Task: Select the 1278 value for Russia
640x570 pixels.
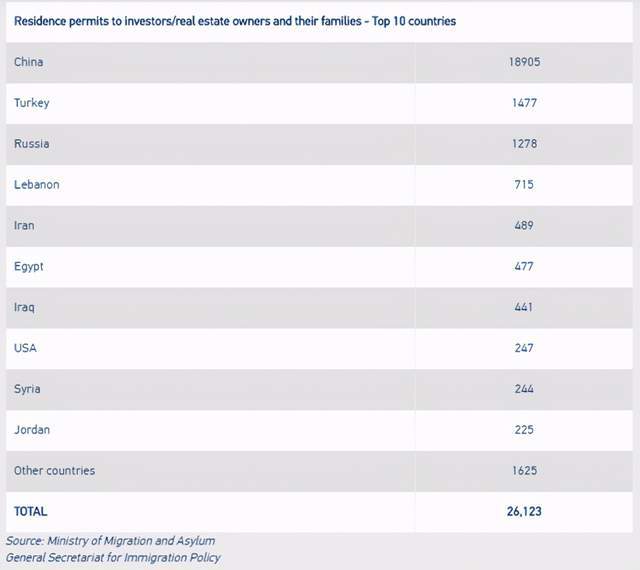Action: (x=524, y=144)
